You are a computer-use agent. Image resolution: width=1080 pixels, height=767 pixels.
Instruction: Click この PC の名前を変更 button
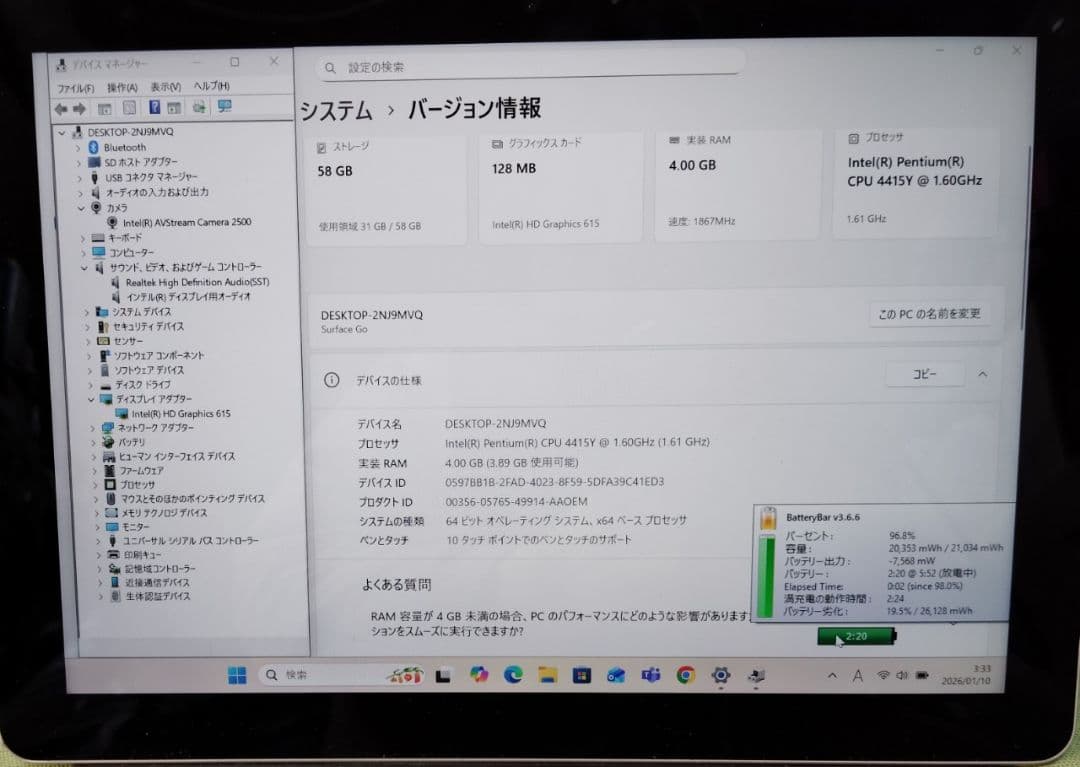coord(929,314)
